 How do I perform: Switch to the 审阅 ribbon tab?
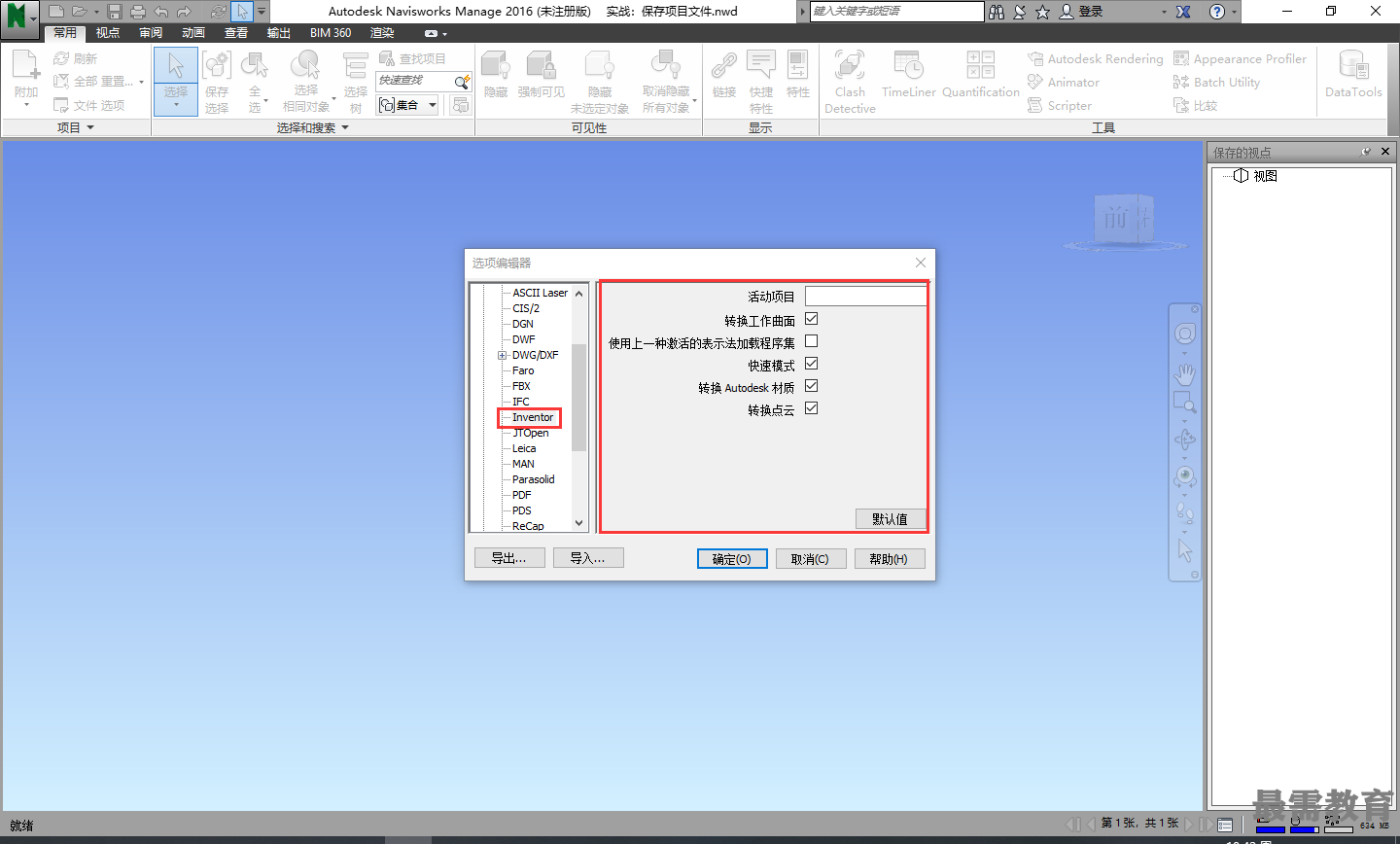click(x=151, y=33)
